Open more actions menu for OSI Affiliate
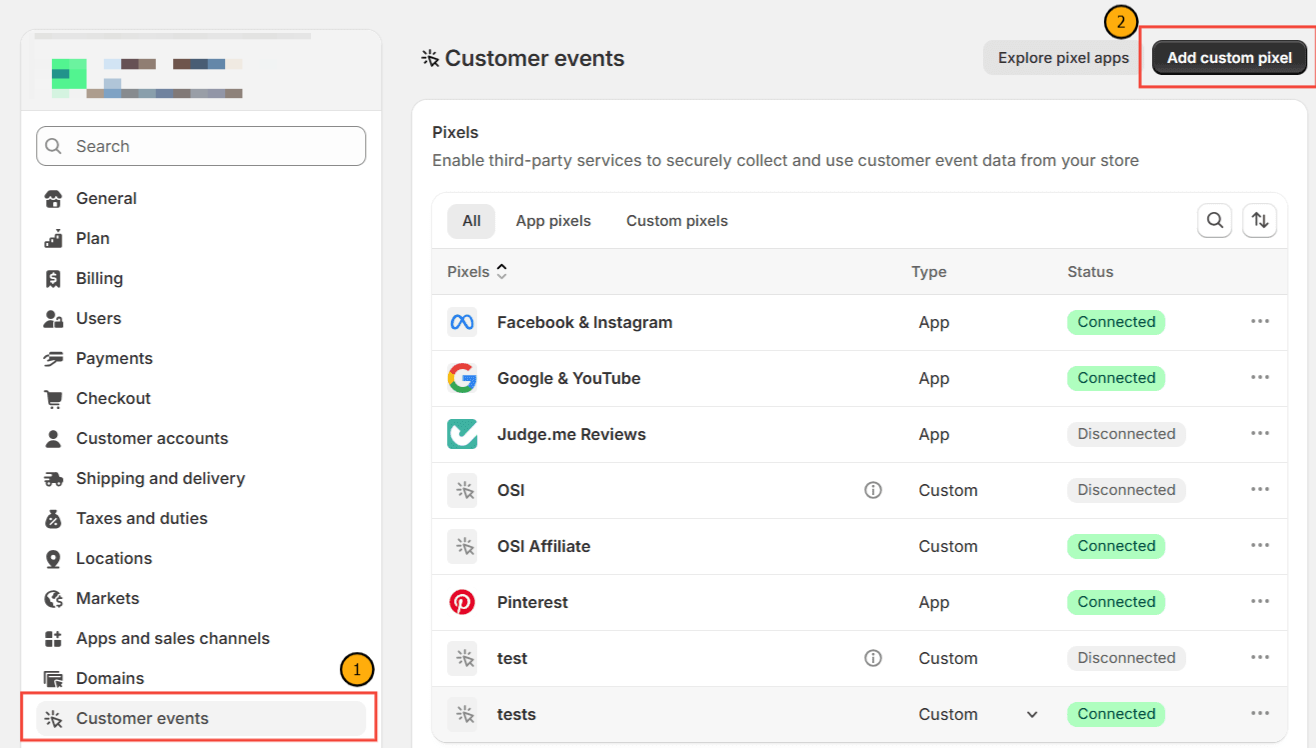1316x748 pixels. click(1259, 546)
